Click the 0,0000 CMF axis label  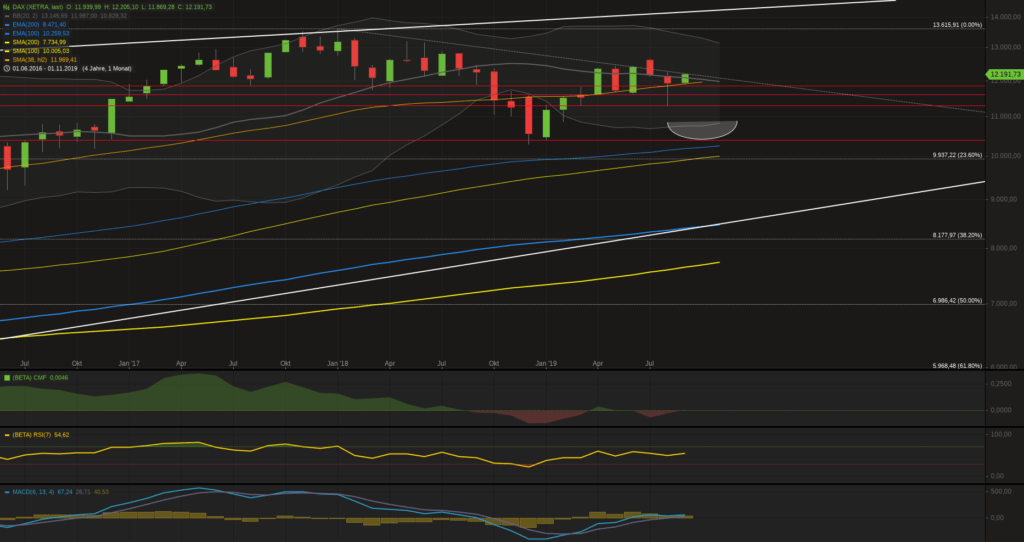[1002, 410]
